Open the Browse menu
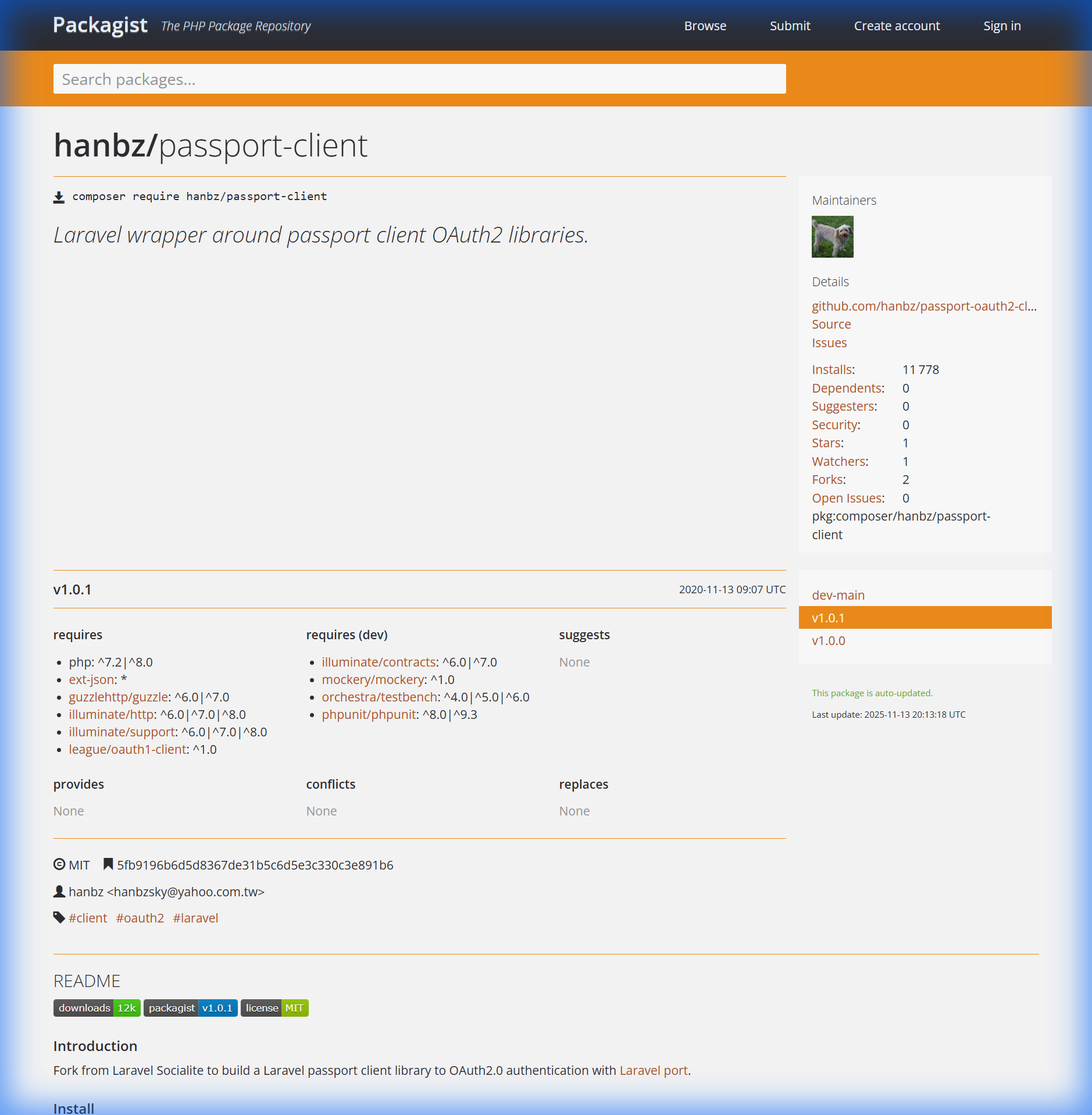This screenshot has height=1115, width=1092. (705, 26)
